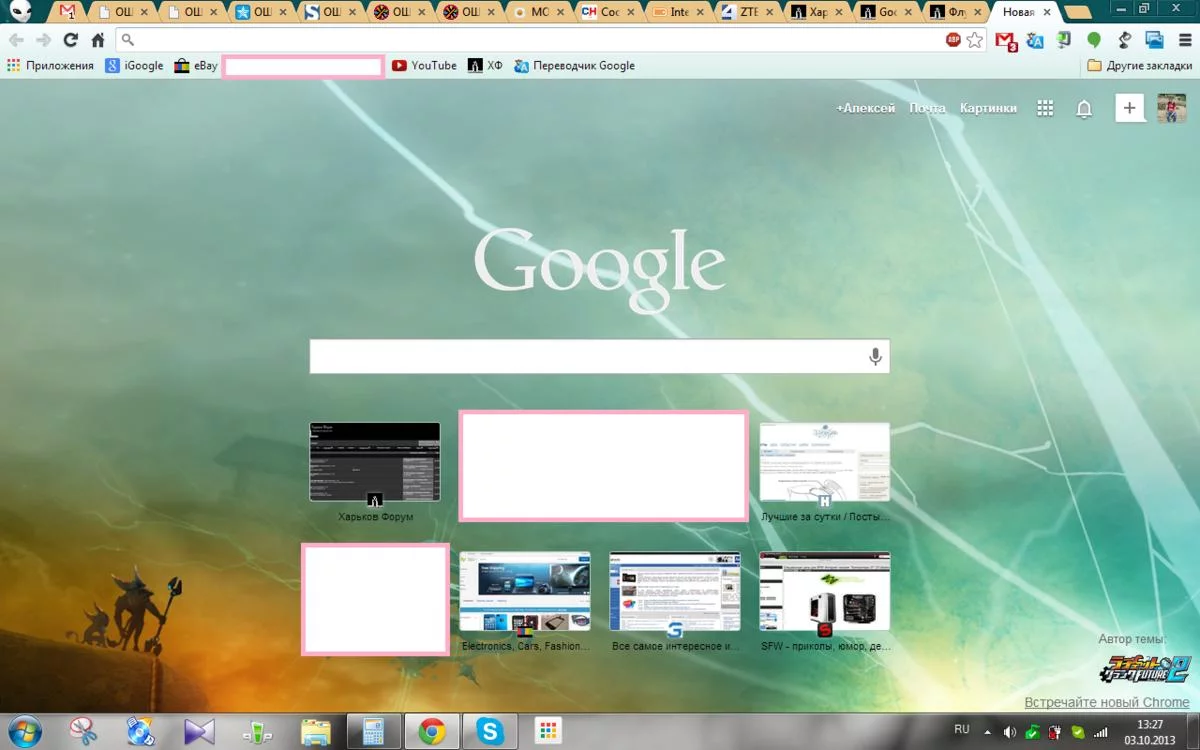Follow the Встречайте новый Chrome link
The image size is (1200, 750).
click(1107, 703)
